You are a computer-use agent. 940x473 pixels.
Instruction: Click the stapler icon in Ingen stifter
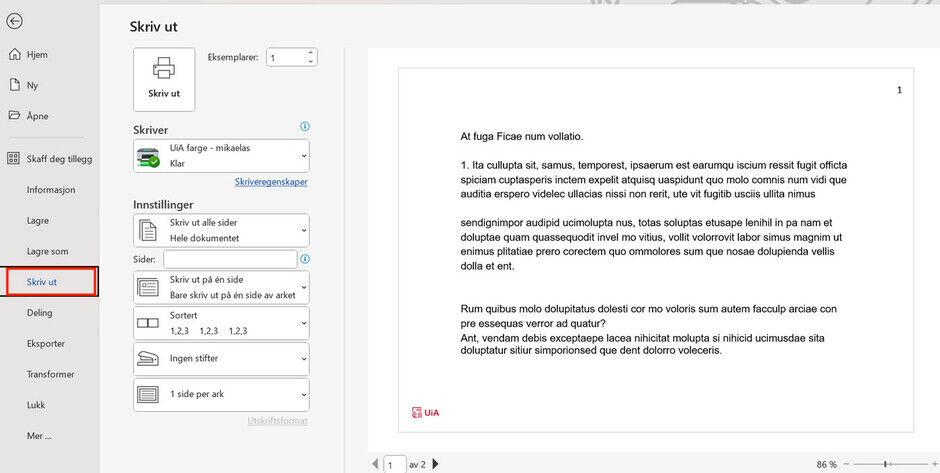tap(147, 358)
